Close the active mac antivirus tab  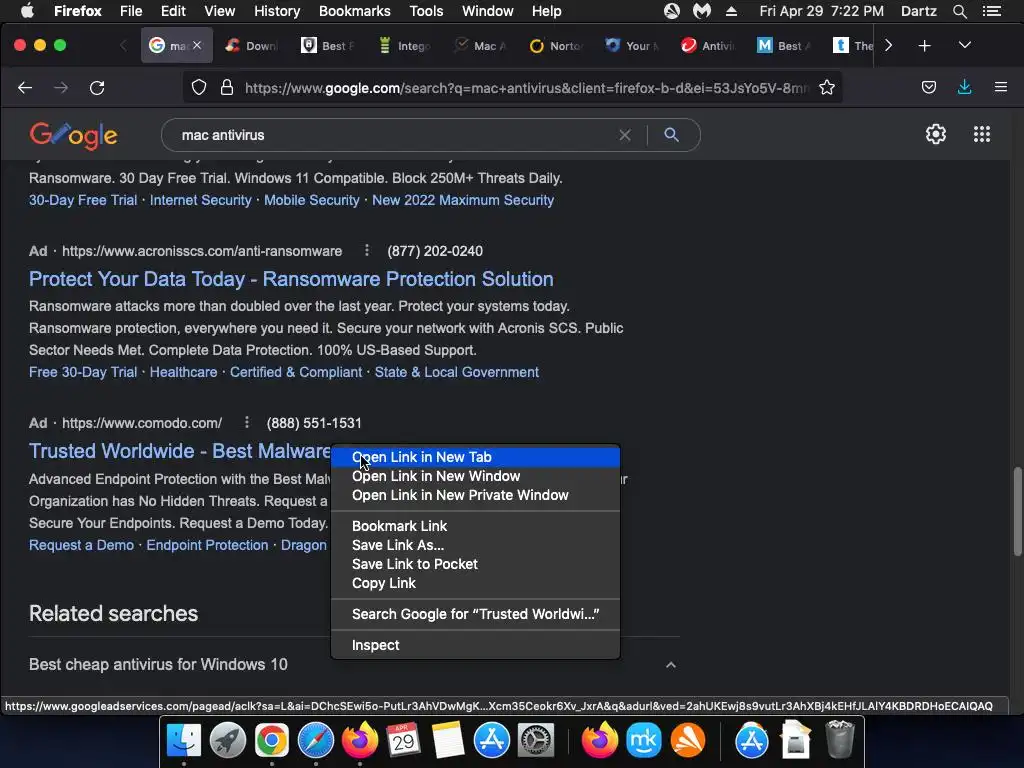[197, 45]
